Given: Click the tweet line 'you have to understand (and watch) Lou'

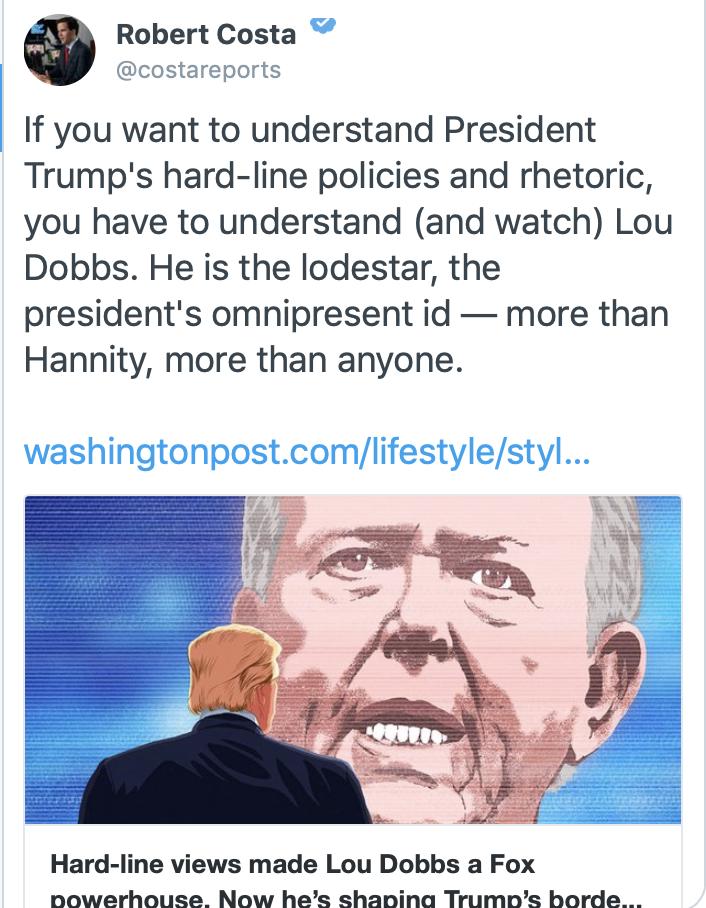Looking at the screenshot, I should pos(348,222).
